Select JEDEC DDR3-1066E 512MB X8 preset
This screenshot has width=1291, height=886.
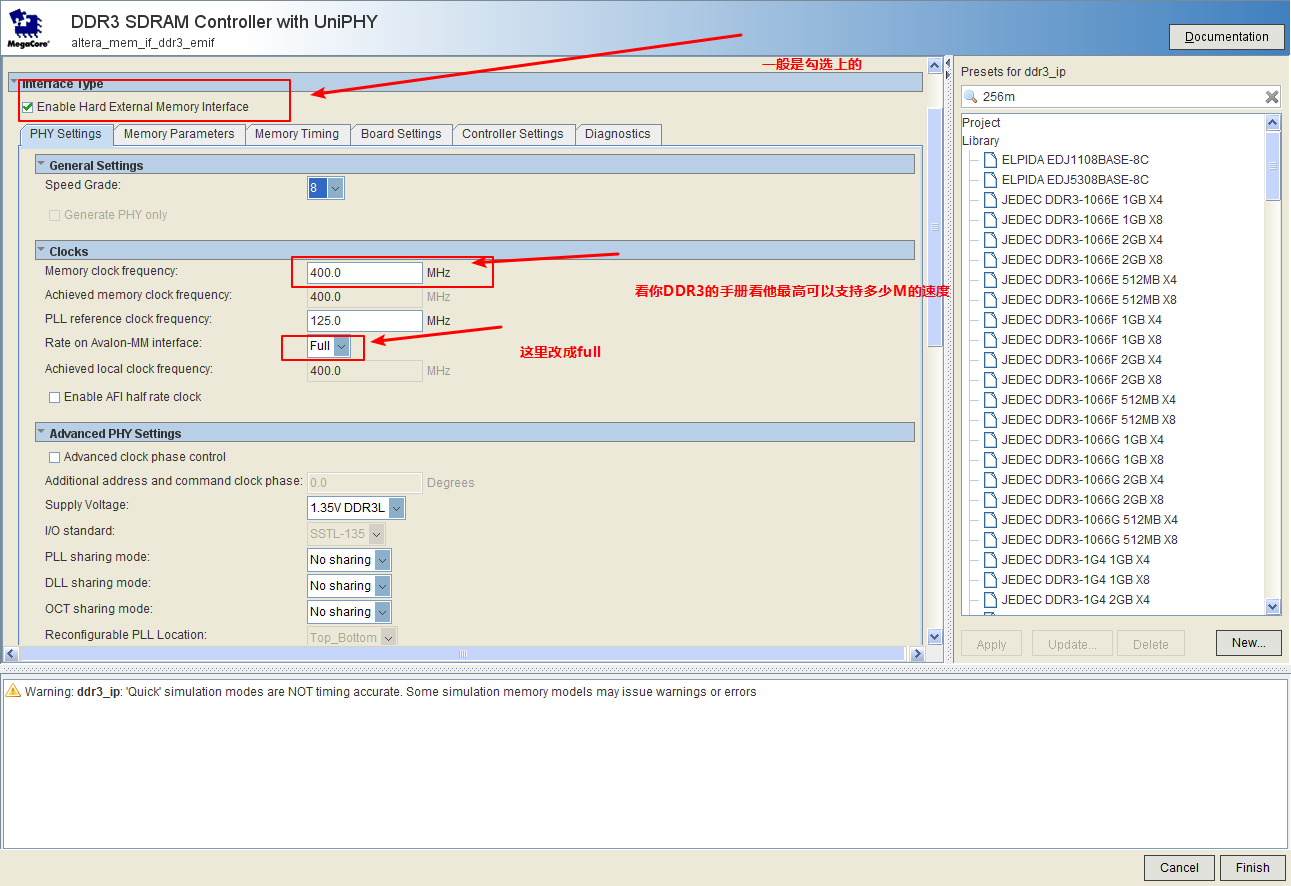click(1089, 300)
